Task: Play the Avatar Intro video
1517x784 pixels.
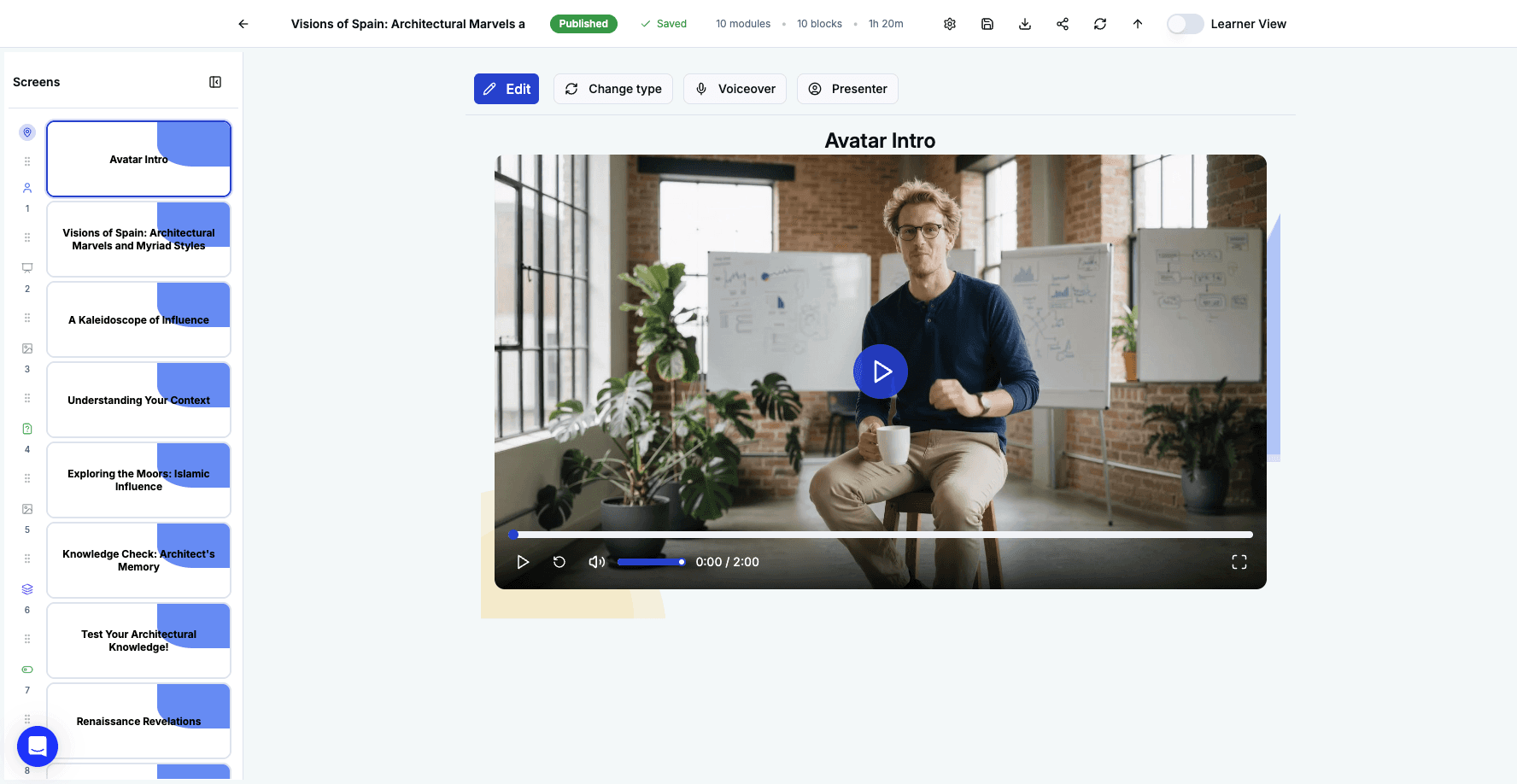Action: pyautogui.click(x=881, y=372)
